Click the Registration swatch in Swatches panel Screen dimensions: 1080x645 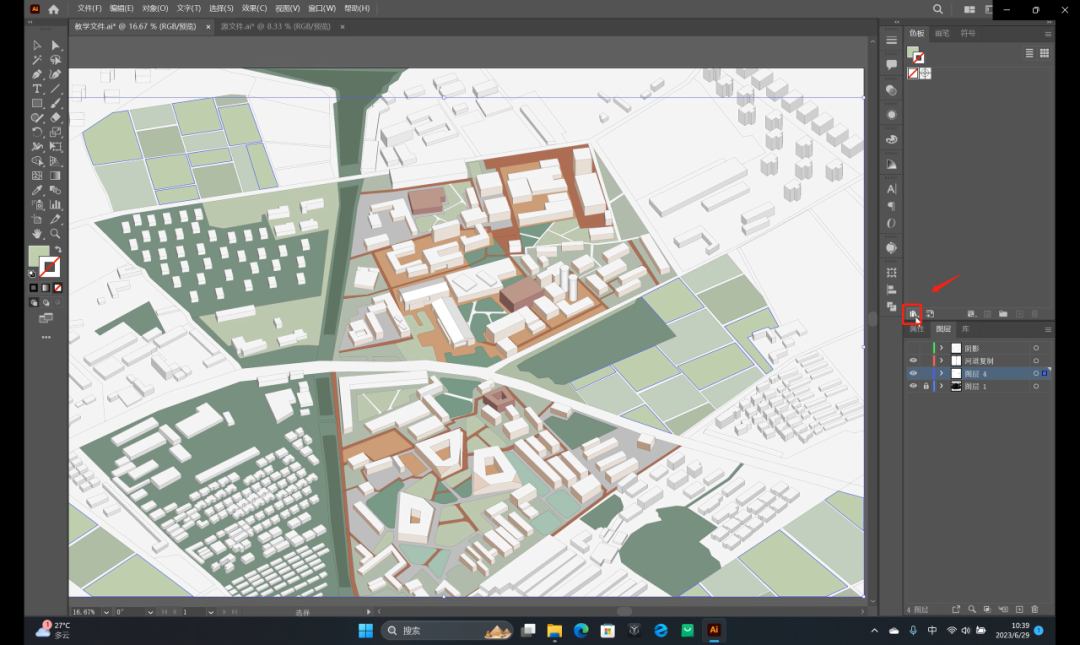pyautogui.click(x=925, y=73)
